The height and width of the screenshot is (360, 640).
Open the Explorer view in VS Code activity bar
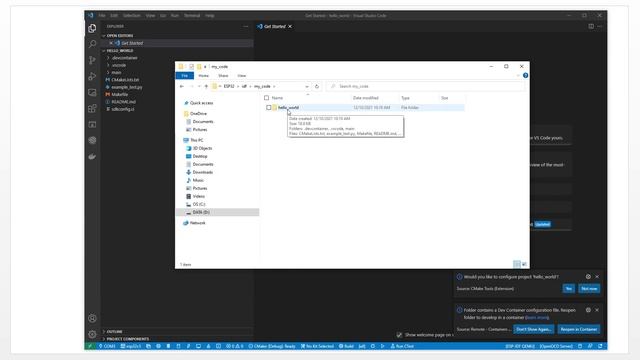[92, 28]
